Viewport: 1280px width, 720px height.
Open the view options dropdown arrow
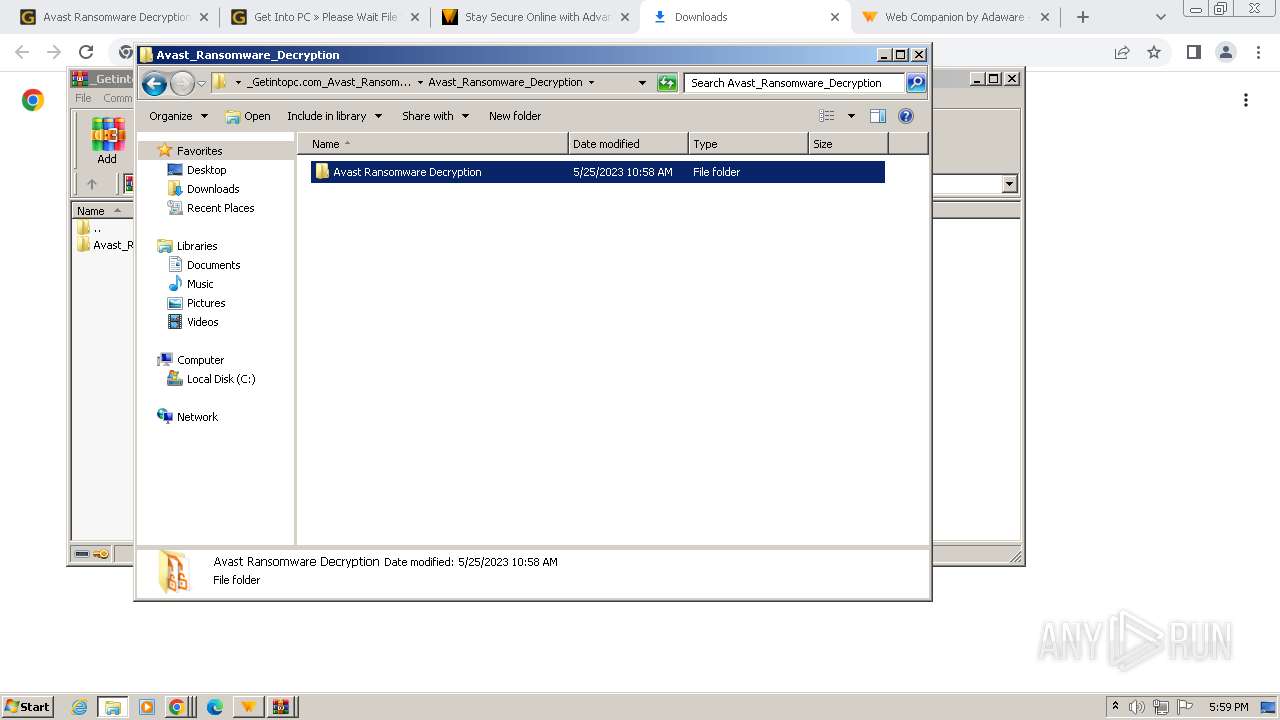(x=851, y=116)
